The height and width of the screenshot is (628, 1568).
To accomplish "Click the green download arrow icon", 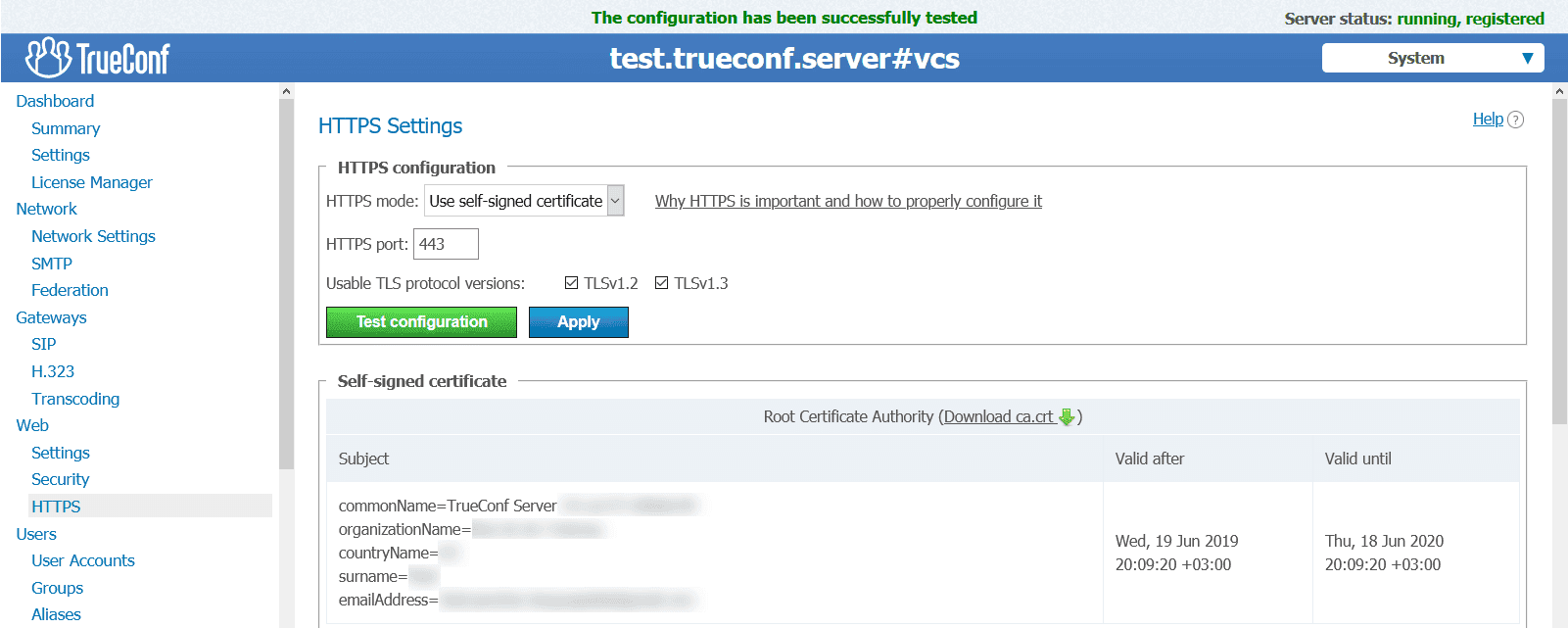I will (x=1068, y=417).
